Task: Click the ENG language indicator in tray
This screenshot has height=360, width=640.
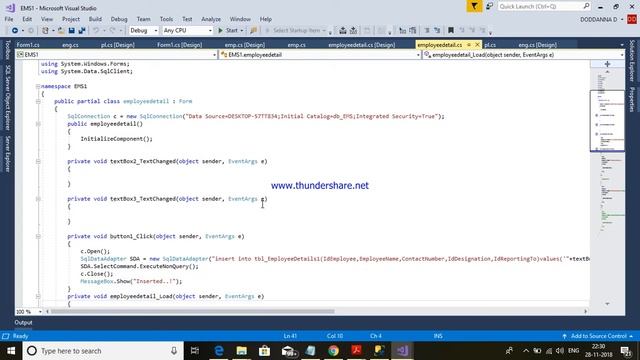Action: (573, 351)
